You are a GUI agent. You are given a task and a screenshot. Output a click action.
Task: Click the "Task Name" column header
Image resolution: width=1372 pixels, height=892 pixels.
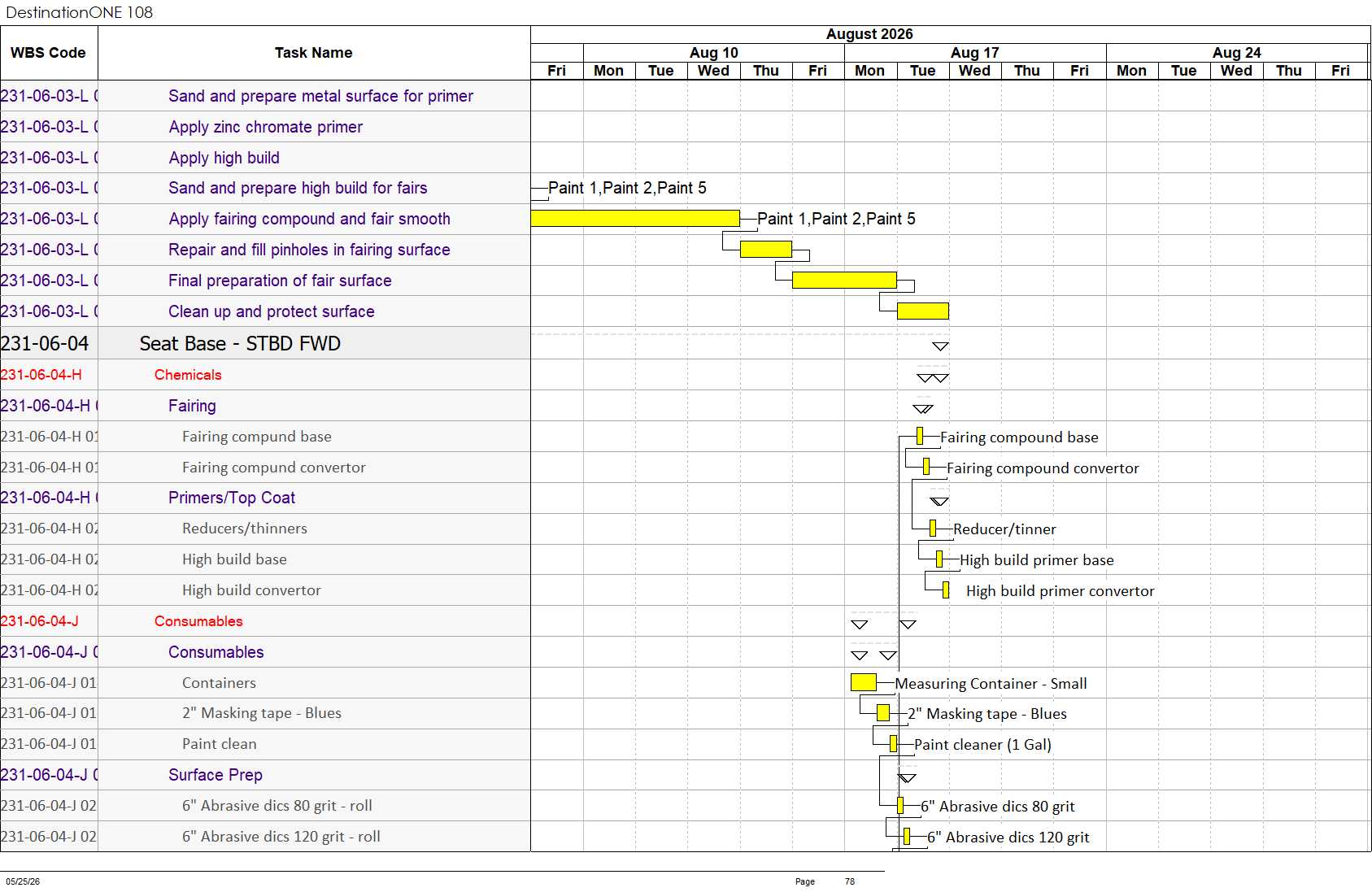[313, 53]
